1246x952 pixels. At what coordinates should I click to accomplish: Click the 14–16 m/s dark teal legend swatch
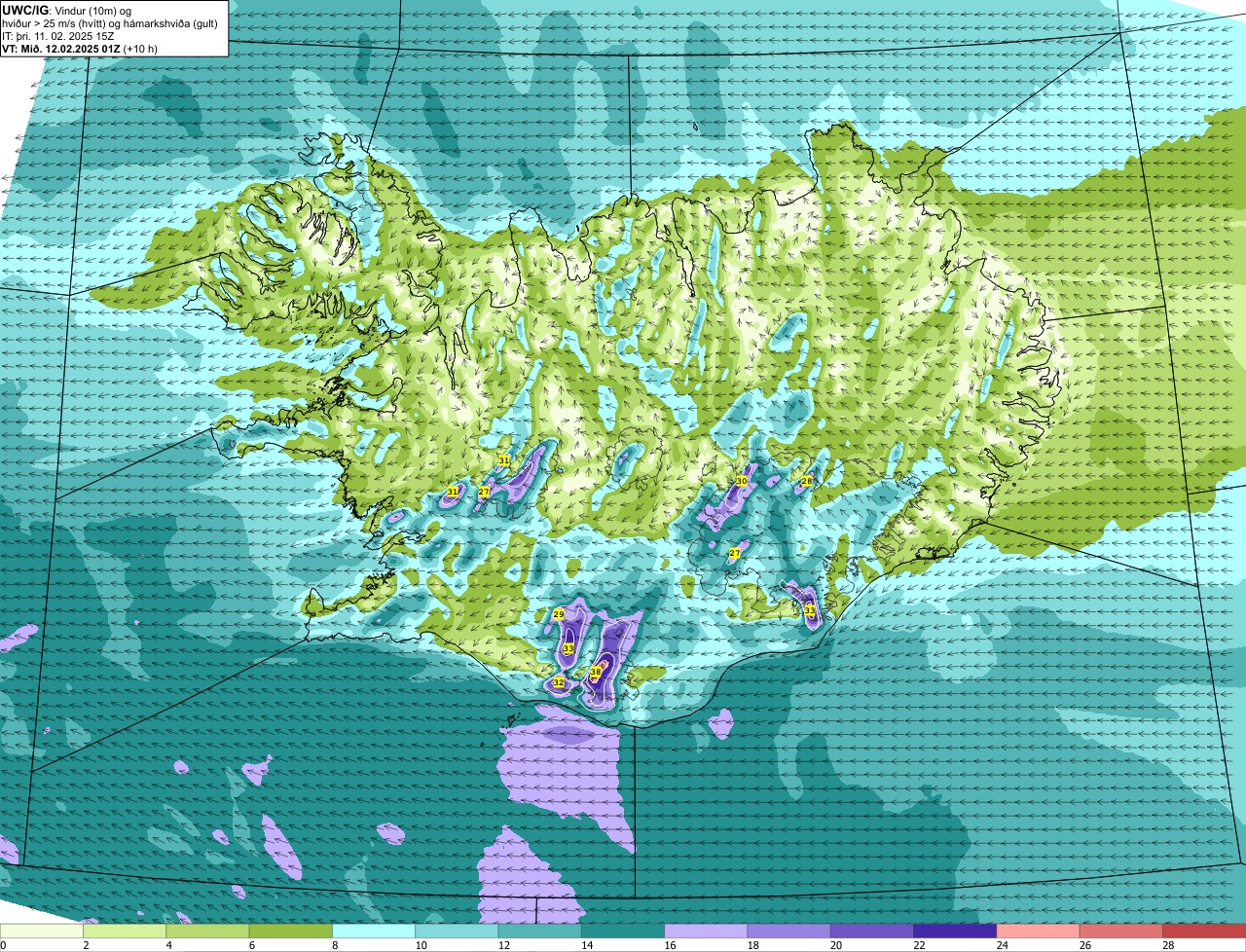click(623, 932)
